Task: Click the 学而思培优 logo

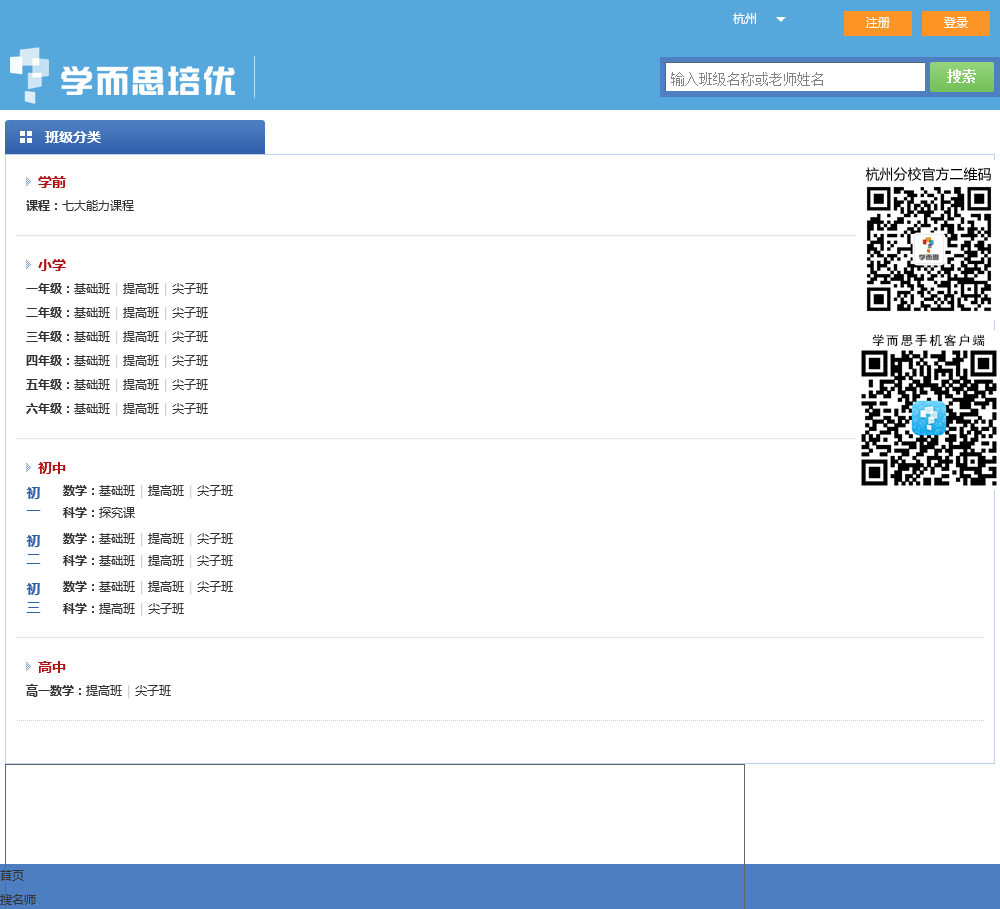Action: point(123,76)
